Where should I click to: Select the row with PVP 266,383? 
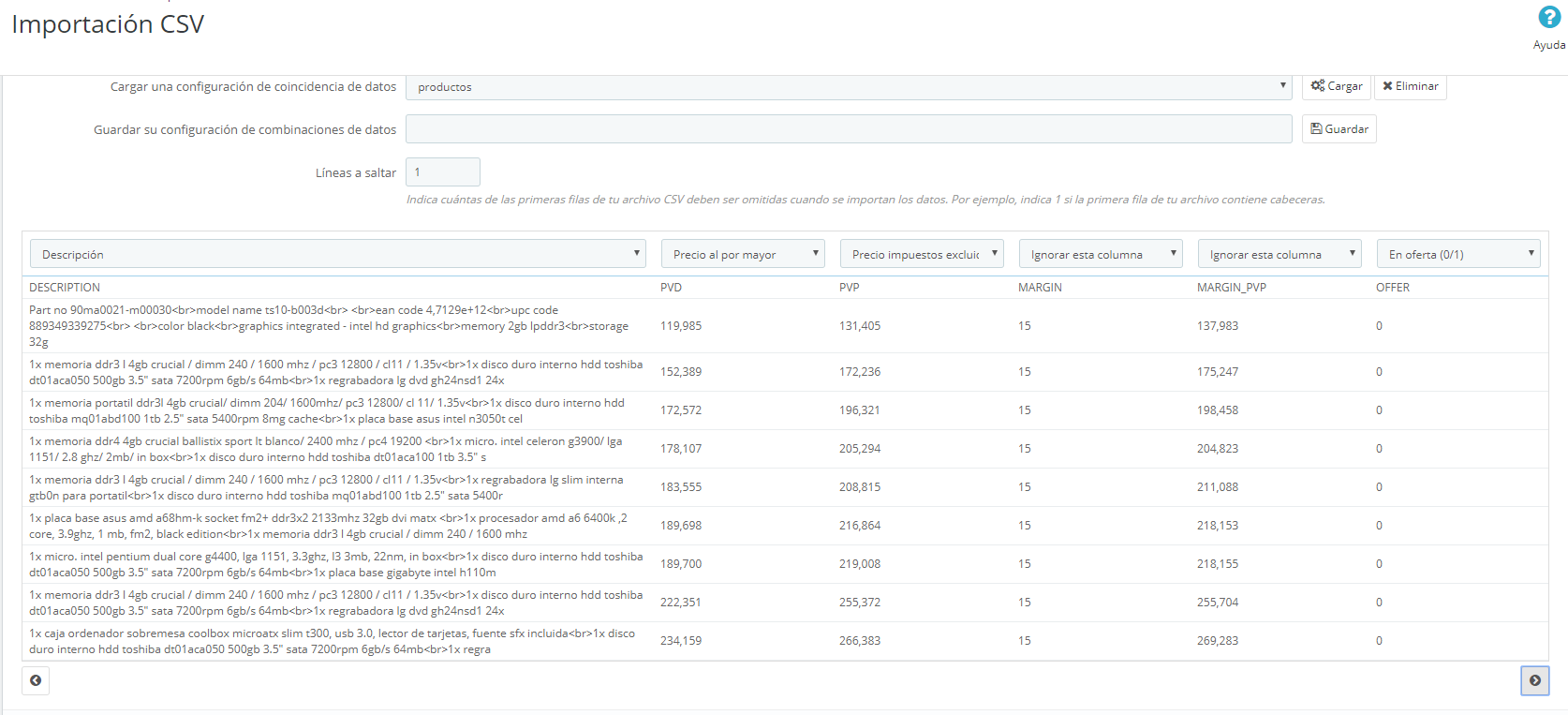(x=860, y=641)
